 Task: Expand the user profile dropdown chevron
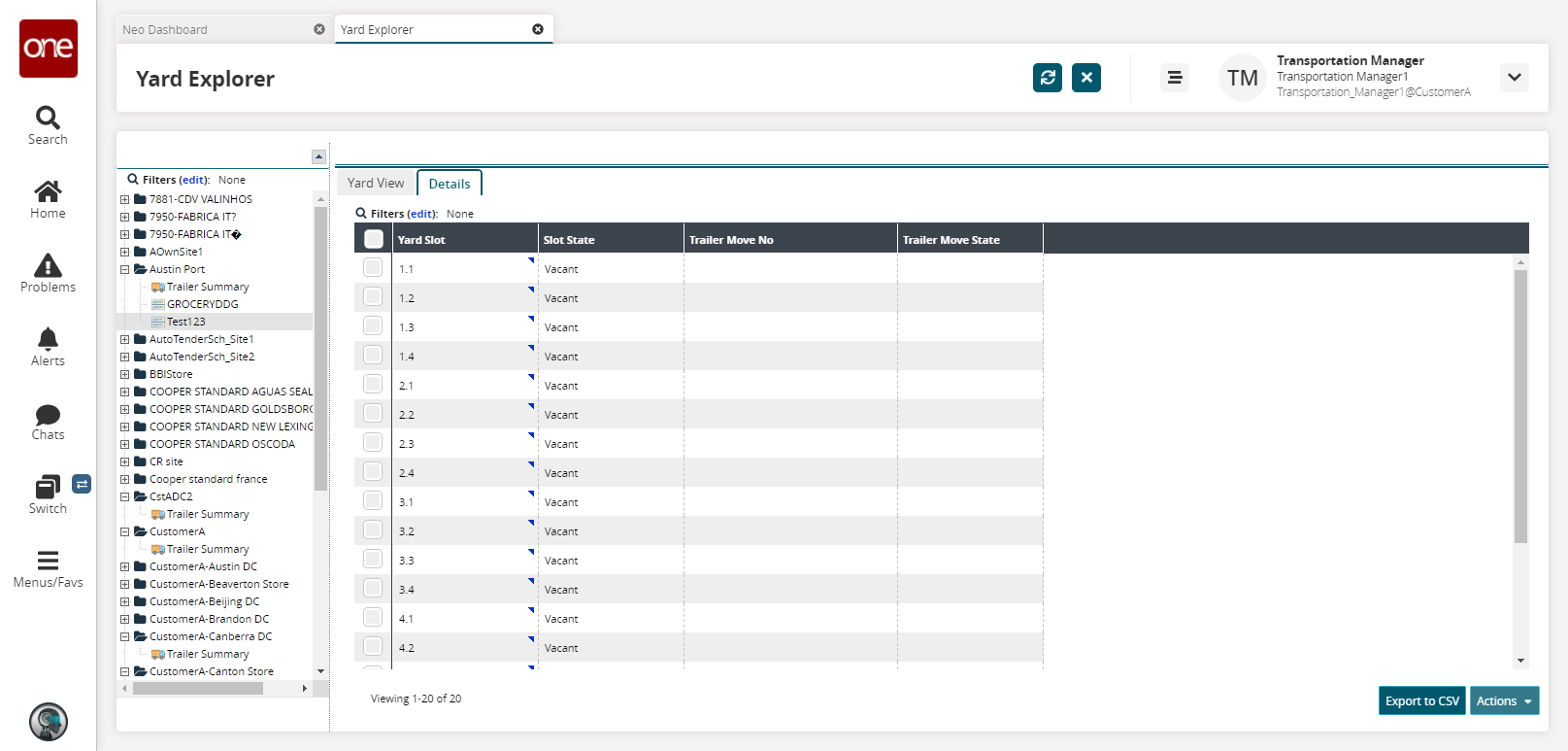click(1514, 78)
